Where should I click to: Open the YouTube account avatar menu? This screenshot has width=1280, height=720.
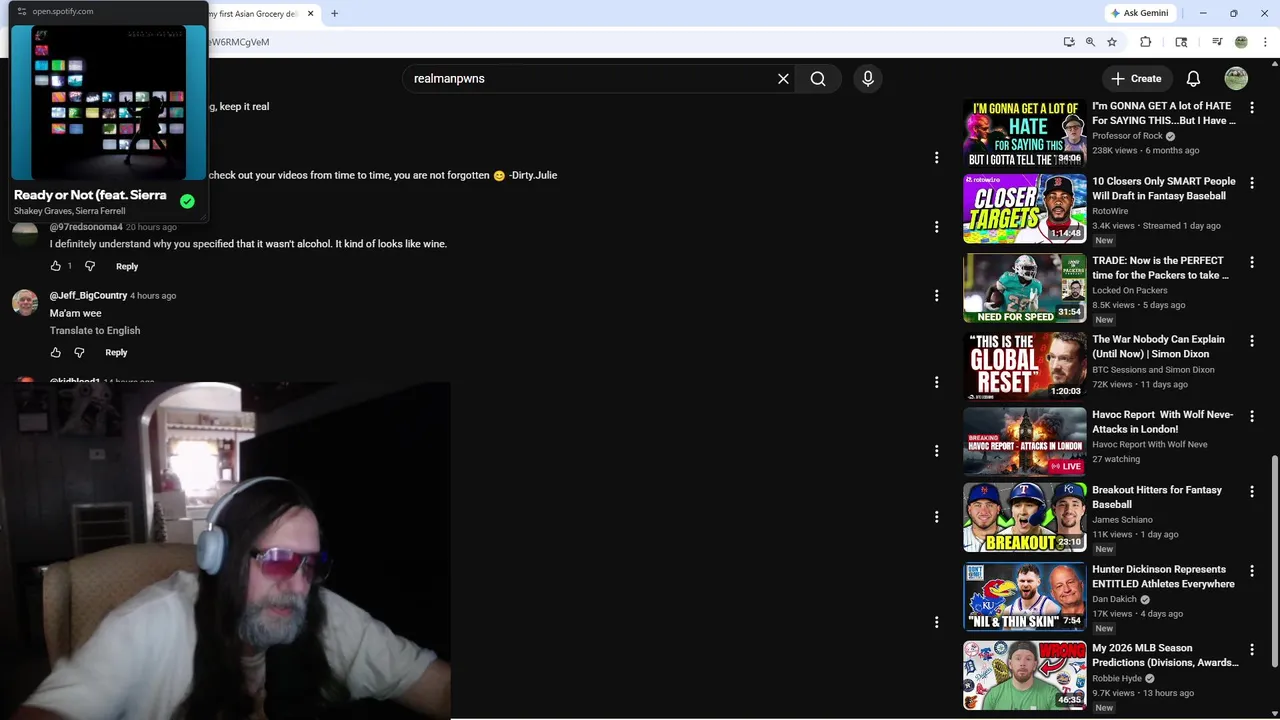[x=1236, y=79]
